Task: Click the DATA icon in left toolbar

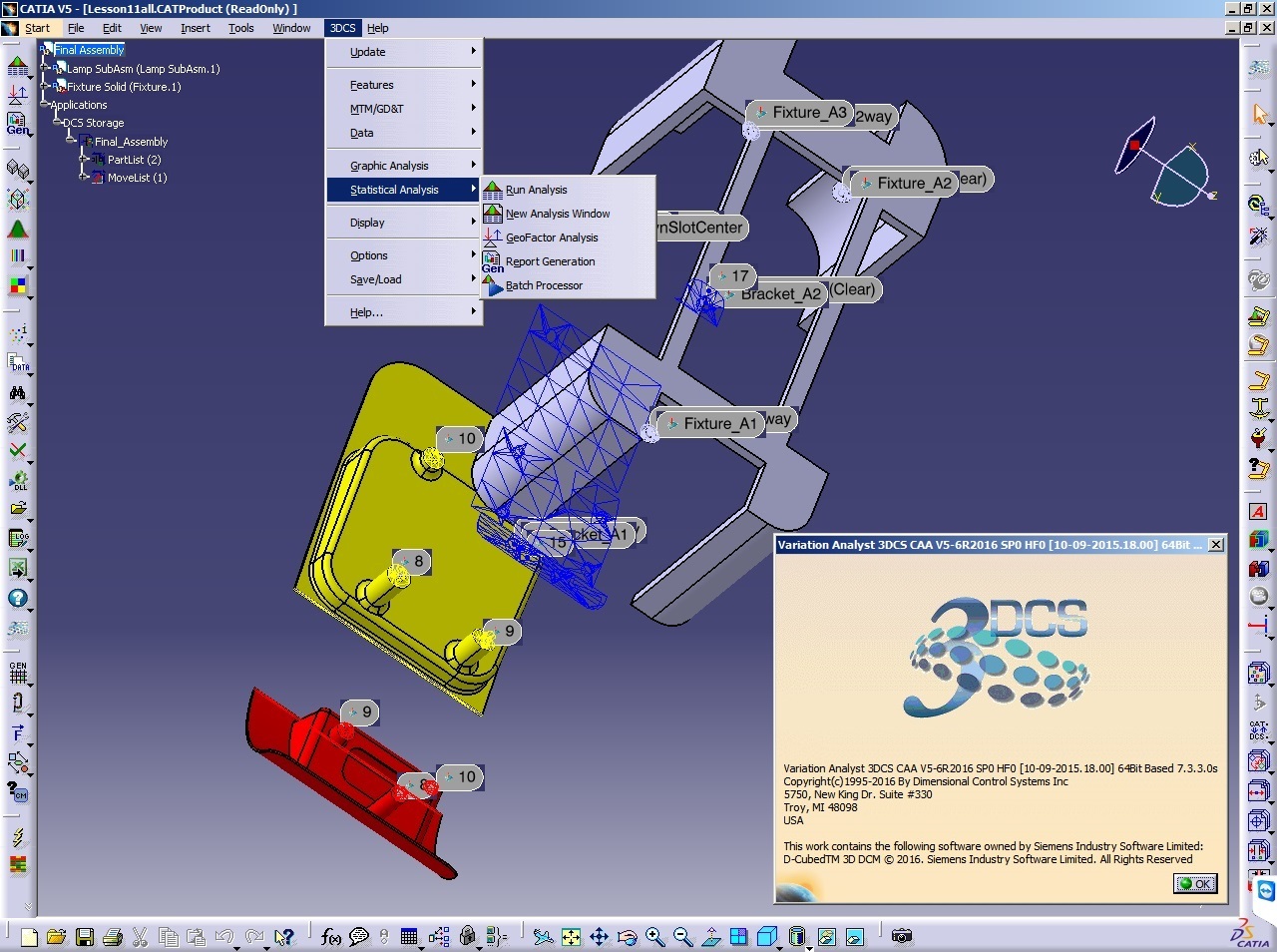Action: (18, 362)
